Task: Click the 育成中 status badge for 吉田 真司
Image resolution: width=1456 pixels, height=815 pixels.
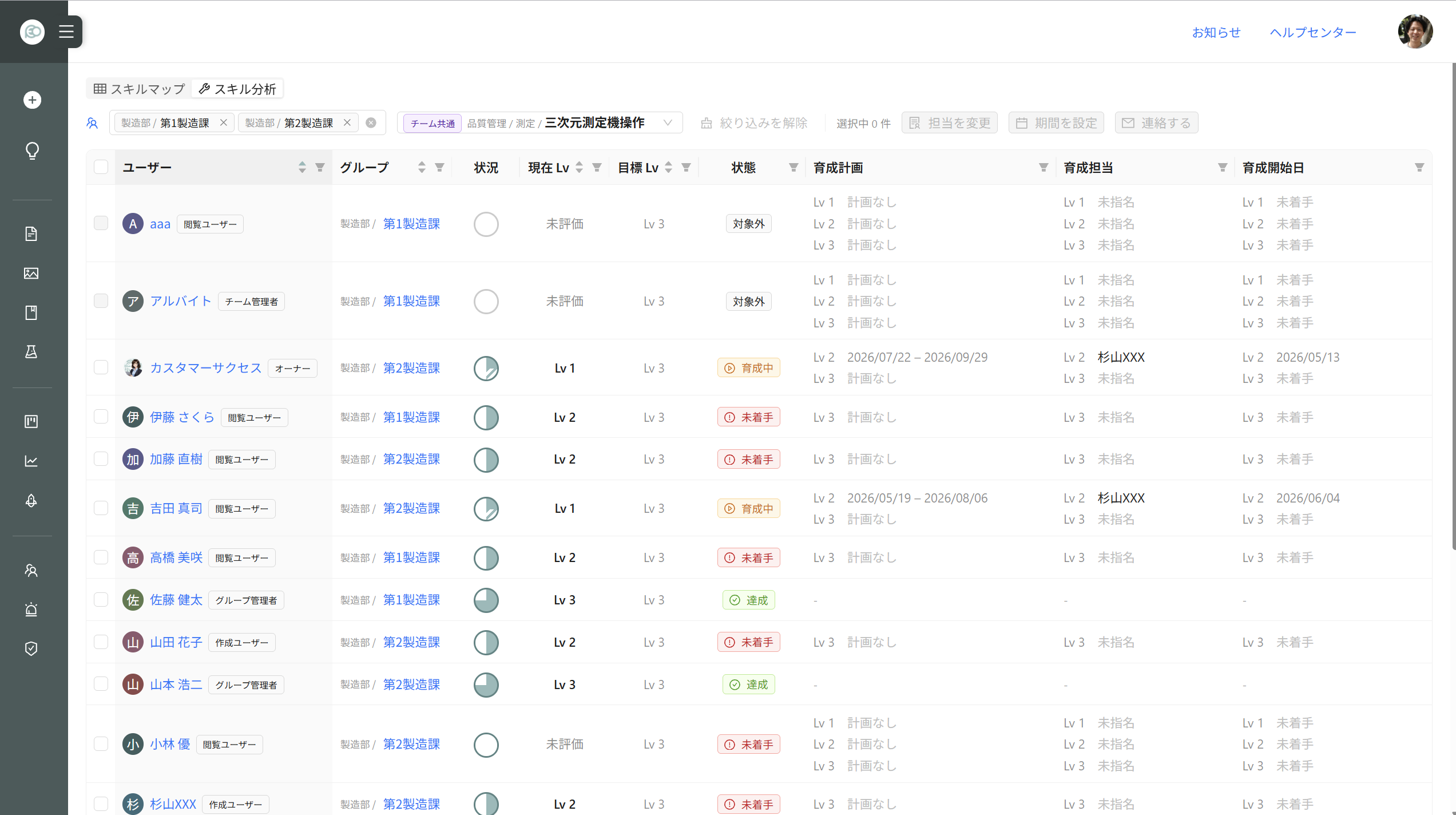Action: coord(748,508)
